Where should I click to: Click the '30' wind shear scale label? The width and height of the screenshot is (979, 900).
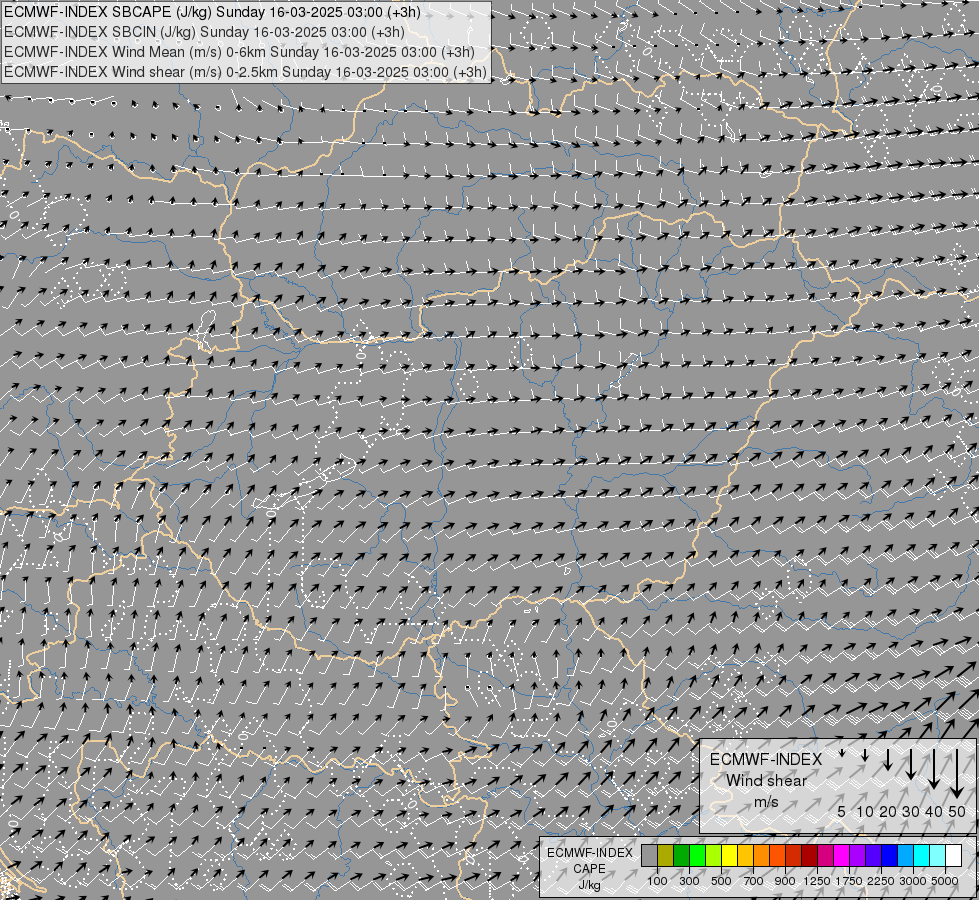tap(911, 811)
